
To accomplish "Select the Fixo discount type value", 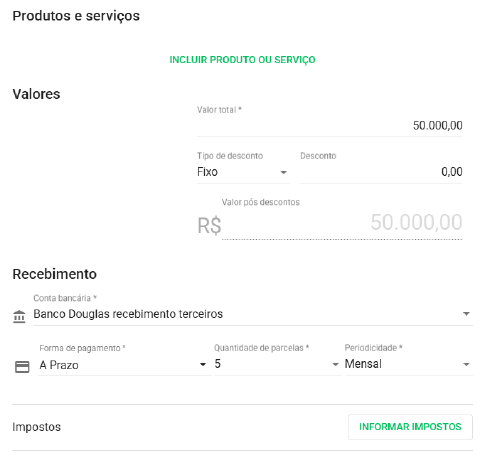I will 207,172.
